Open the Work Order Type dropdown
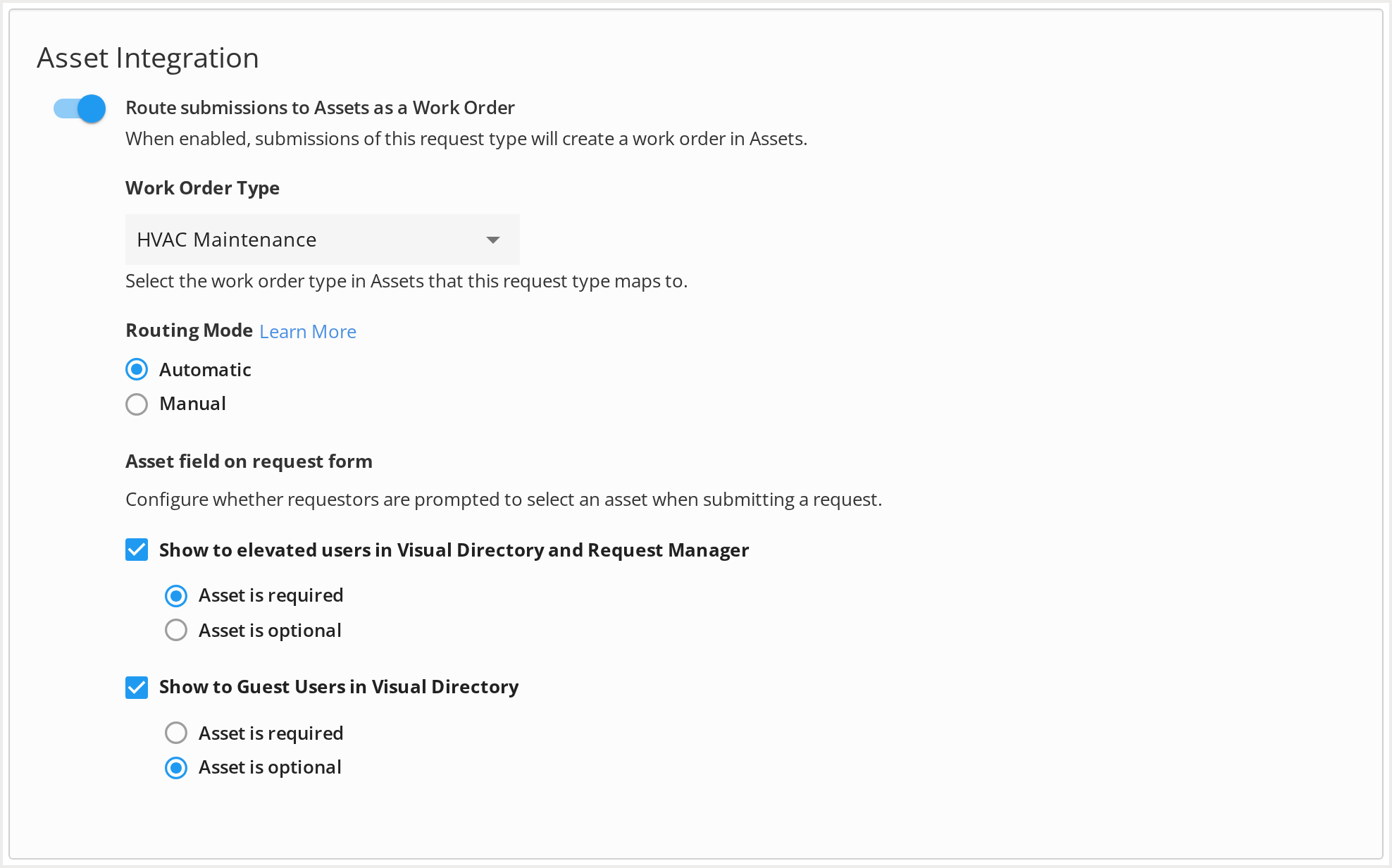1392x868 pixels. coord(322,240)
